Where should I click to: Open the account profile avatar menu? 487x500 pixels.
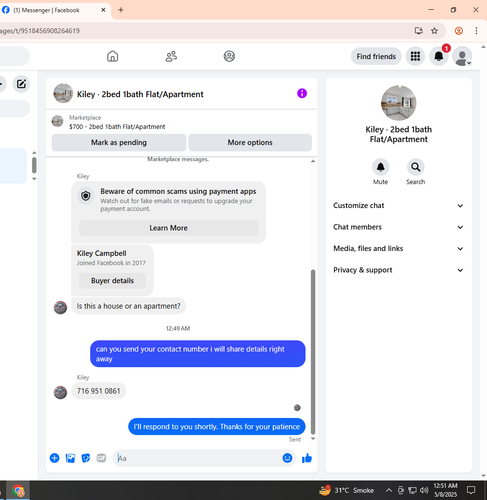(x=462, y=56)
